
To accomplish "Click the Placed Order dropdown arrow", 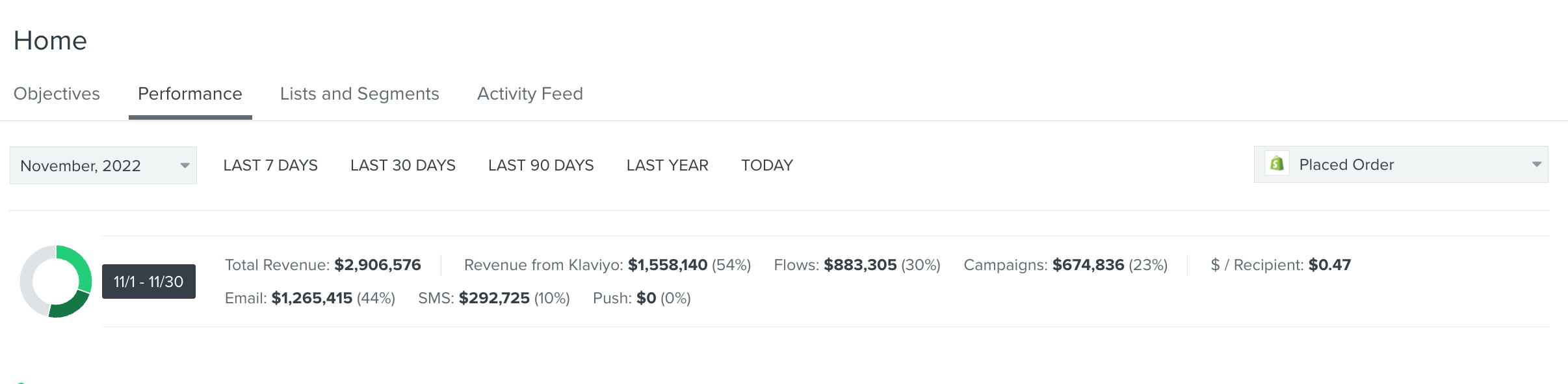I will 1536,165.
